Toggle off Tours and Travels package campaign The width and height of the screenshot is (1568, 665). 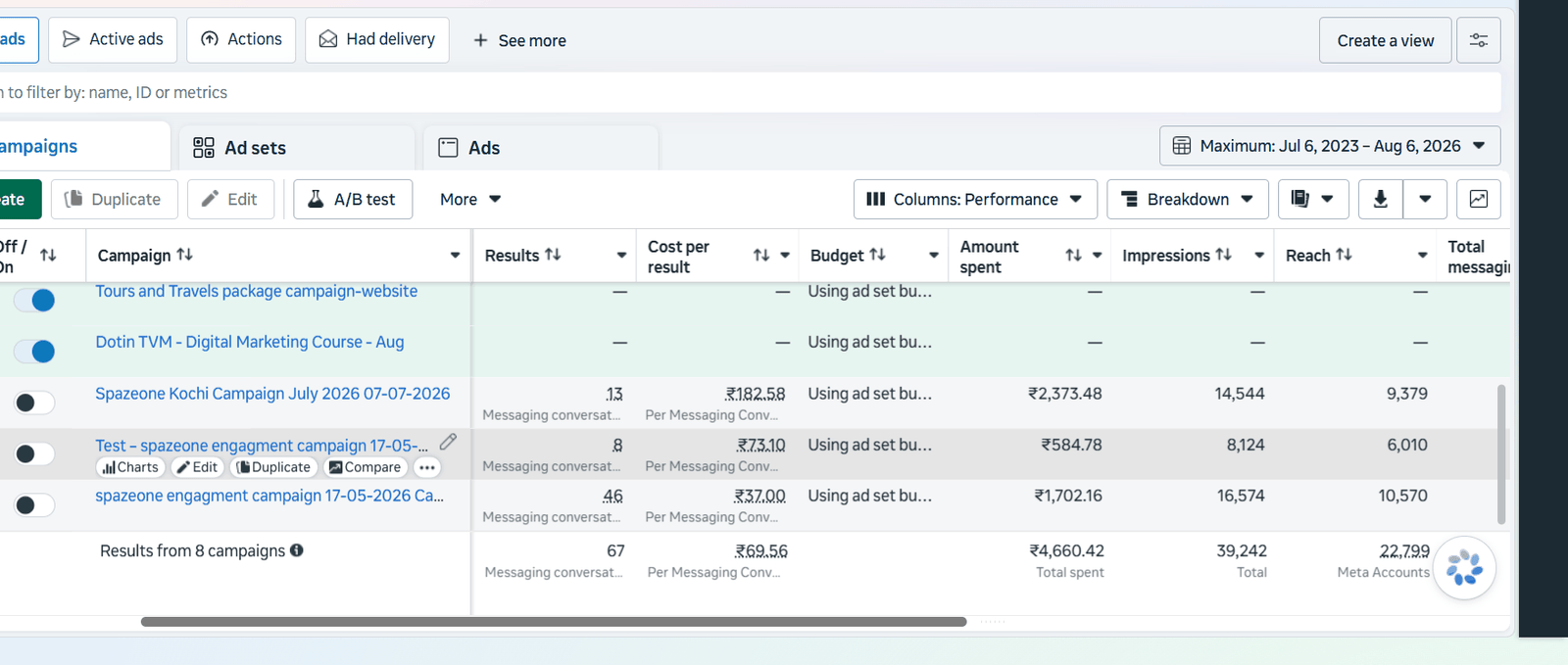[x=34, y=300]
